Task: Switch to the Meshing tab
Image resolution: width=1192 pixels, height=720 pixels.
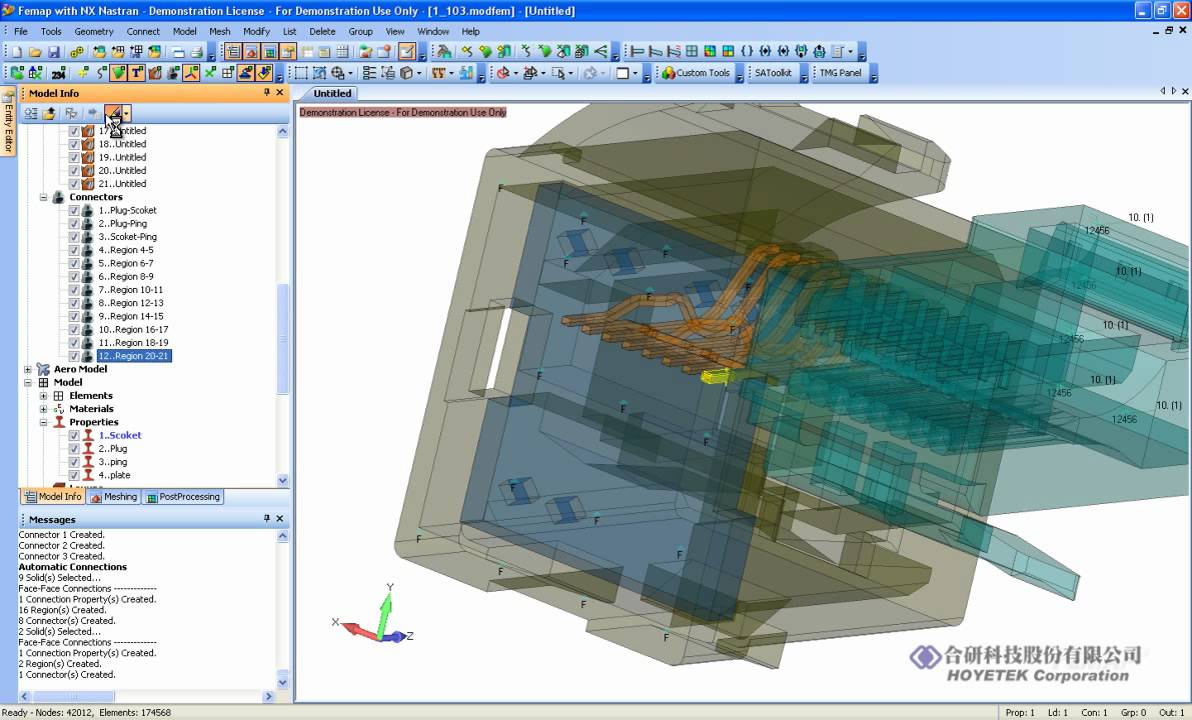Action: tap(114, 497)
